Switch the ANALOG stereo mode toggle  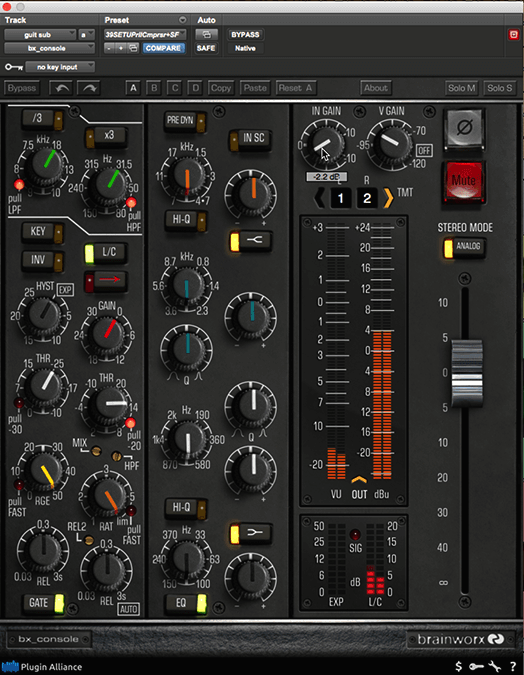click(x=464, y=248)
